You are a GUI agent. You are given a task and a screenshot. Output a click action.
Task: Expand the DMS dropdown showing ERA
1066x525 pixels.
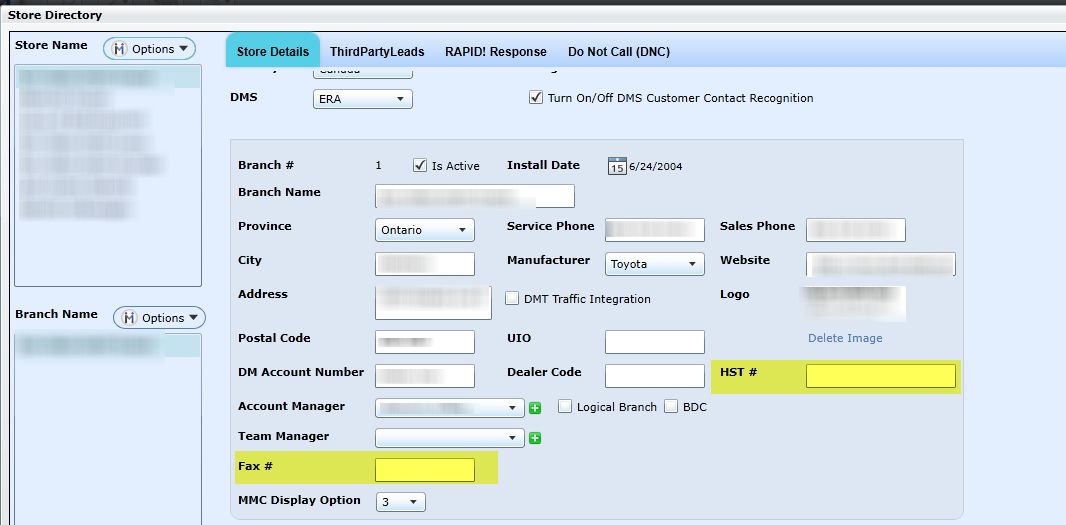tap(363, 99)
